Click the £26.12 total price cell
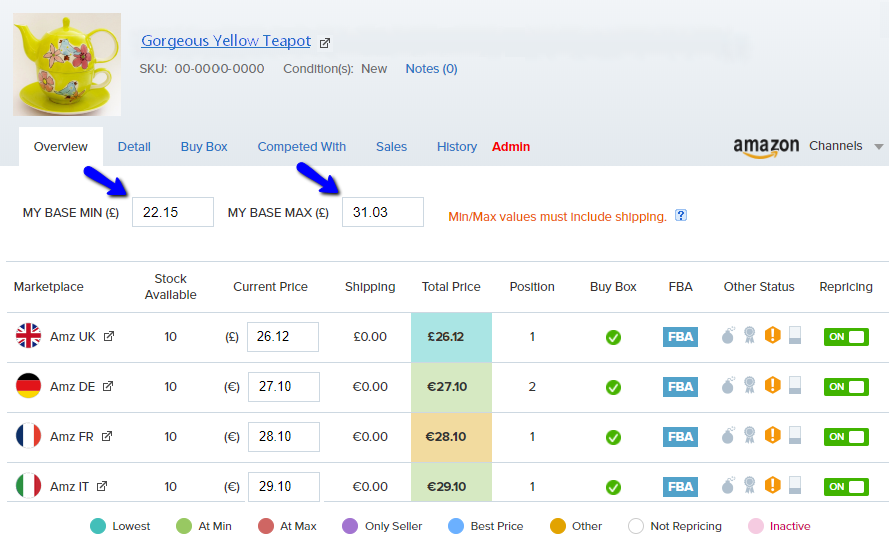Image resolution: width=889 pixels, height=547 pixels. pos(451,337)
